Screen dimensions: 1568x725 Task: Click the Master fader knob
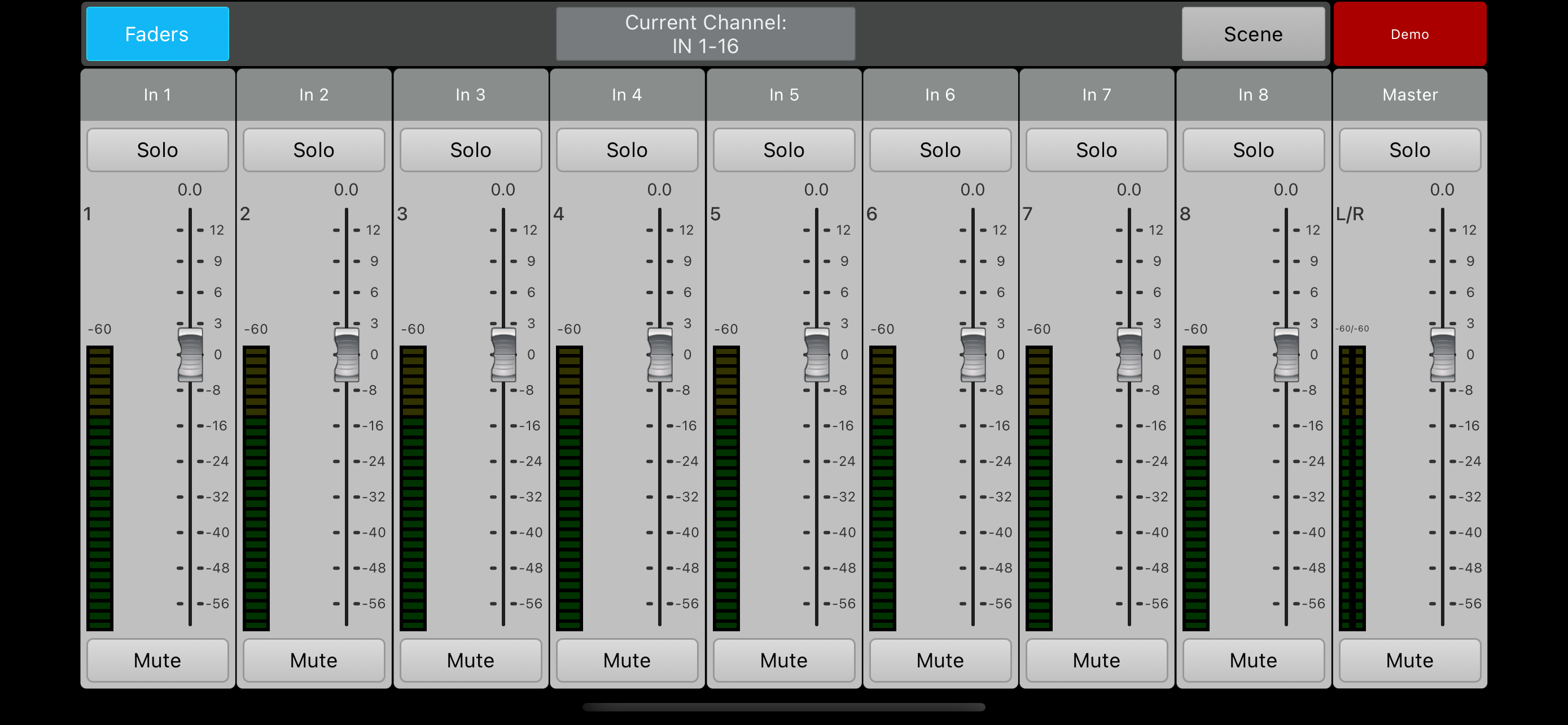[1443, 355]
